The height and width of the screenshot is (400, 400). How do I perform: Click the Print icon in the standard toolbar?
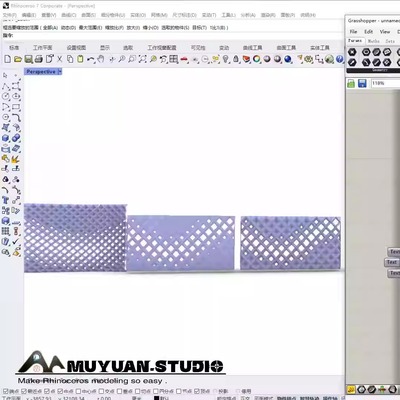39,59
